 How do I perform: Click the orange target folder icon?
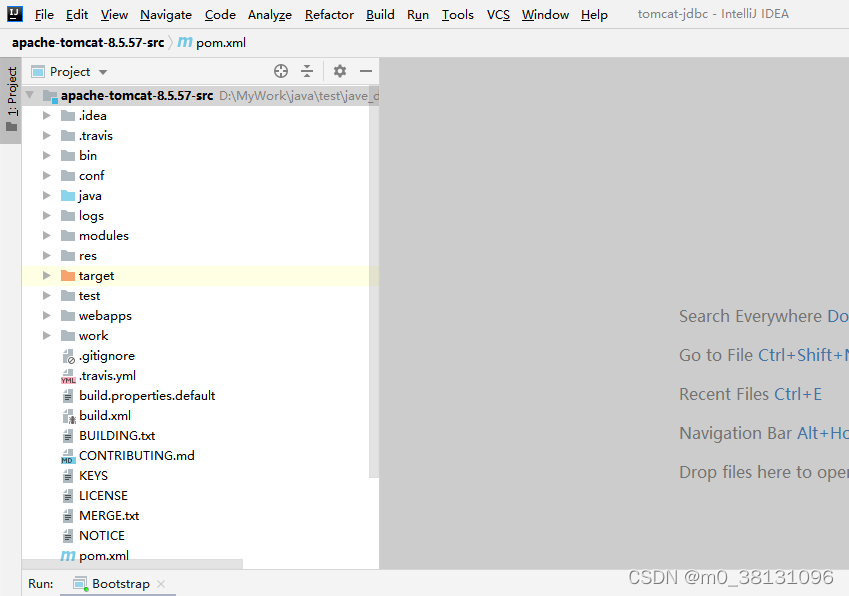click(68, 276)
